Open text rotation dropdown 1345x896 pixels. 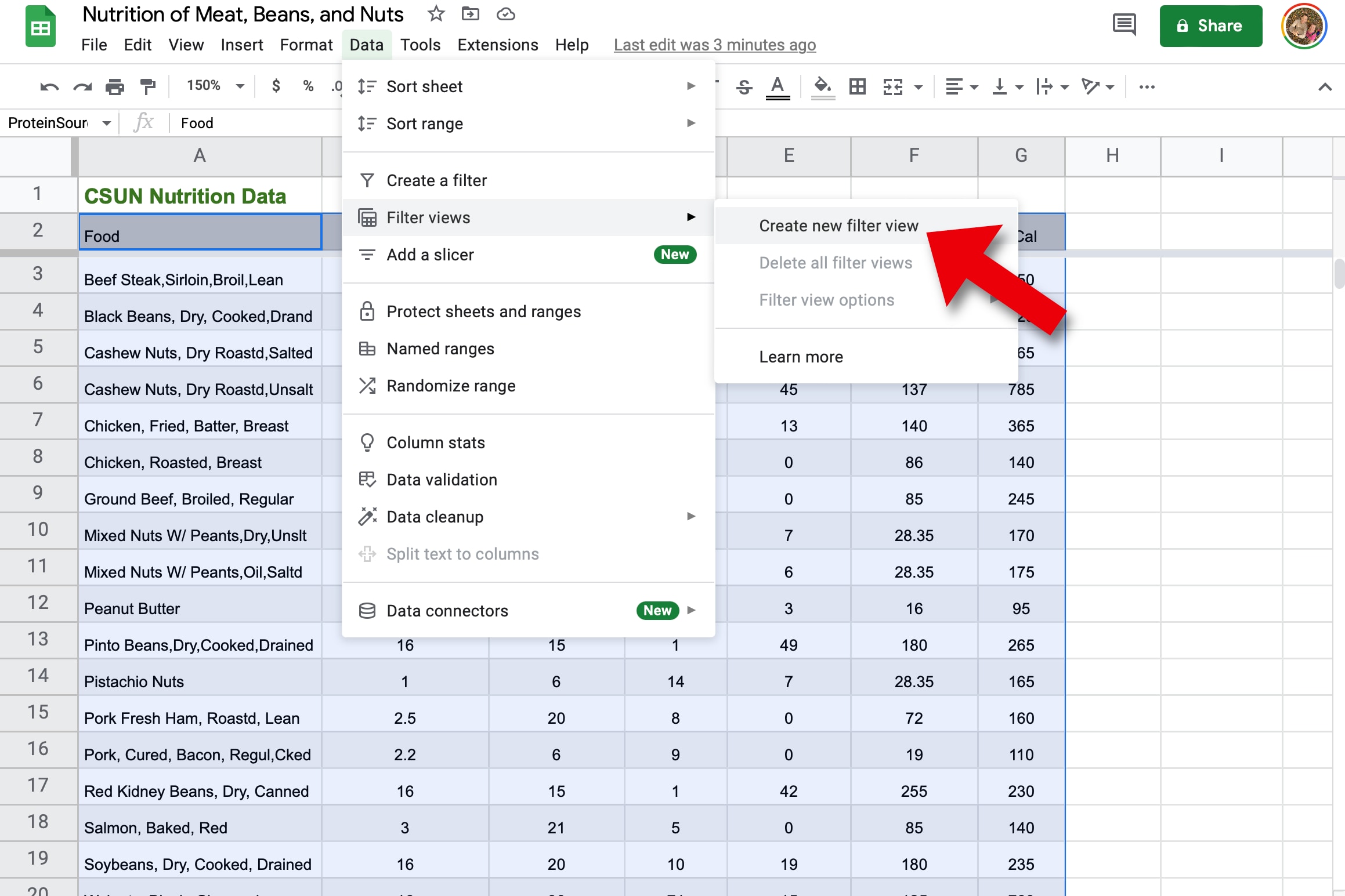(x=1098, y=87)
